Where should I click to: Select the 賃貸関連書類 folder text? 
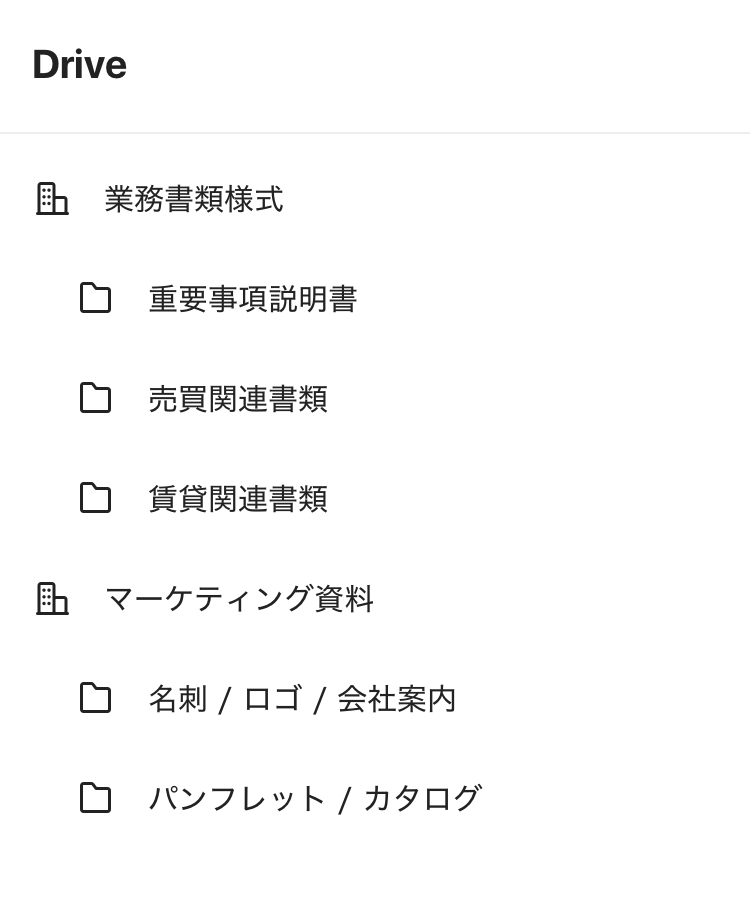(237, 499)
